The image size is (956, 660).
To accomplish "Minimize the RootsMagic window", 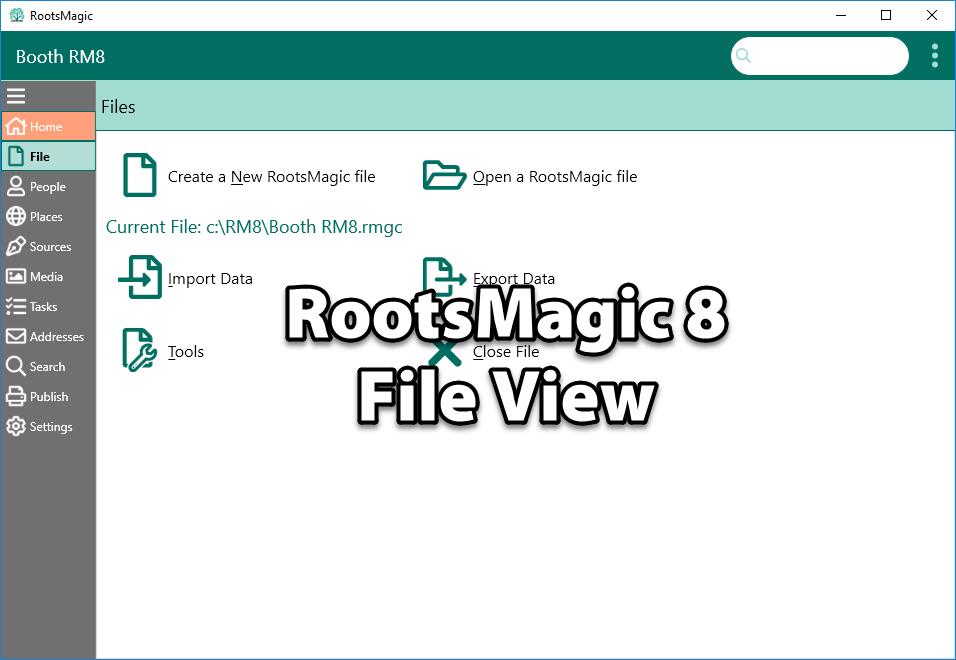I will click(x=841, y=15).
